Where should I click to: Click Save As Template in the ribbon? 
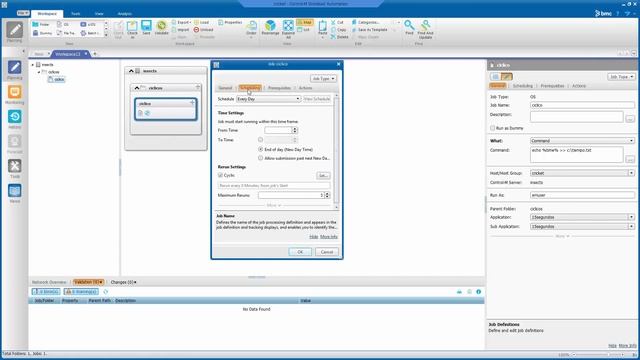tap(370, 30)
